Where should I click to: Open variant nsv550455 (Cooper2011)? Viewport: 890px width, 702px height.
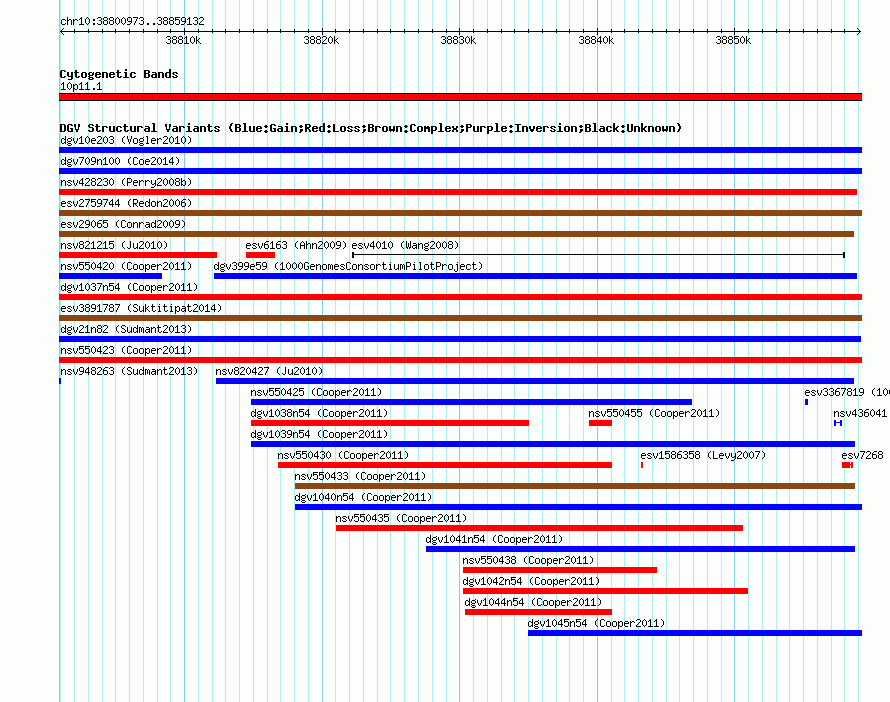pos(654,413)
